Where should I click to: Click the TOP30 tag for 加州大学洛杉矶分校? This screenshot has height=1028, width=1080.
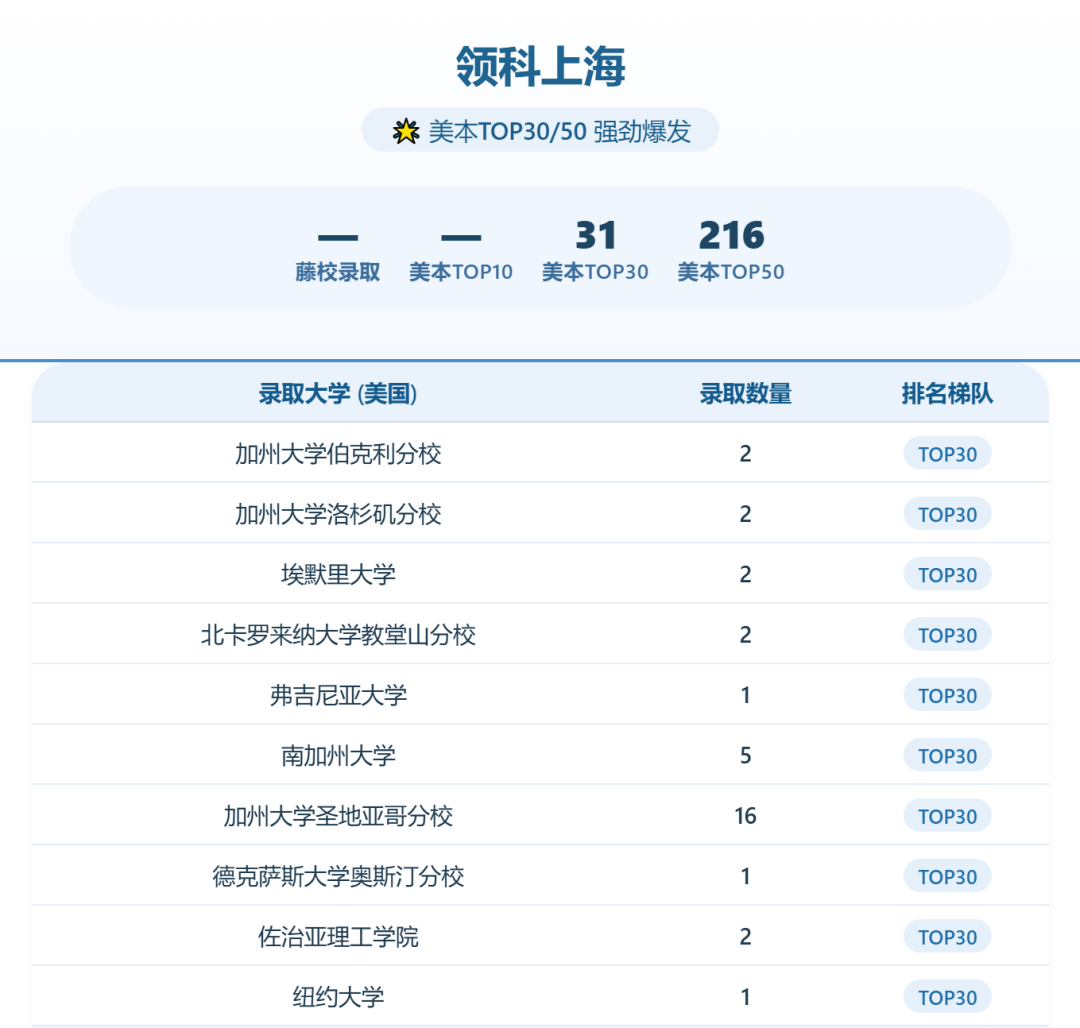[948, 514]
